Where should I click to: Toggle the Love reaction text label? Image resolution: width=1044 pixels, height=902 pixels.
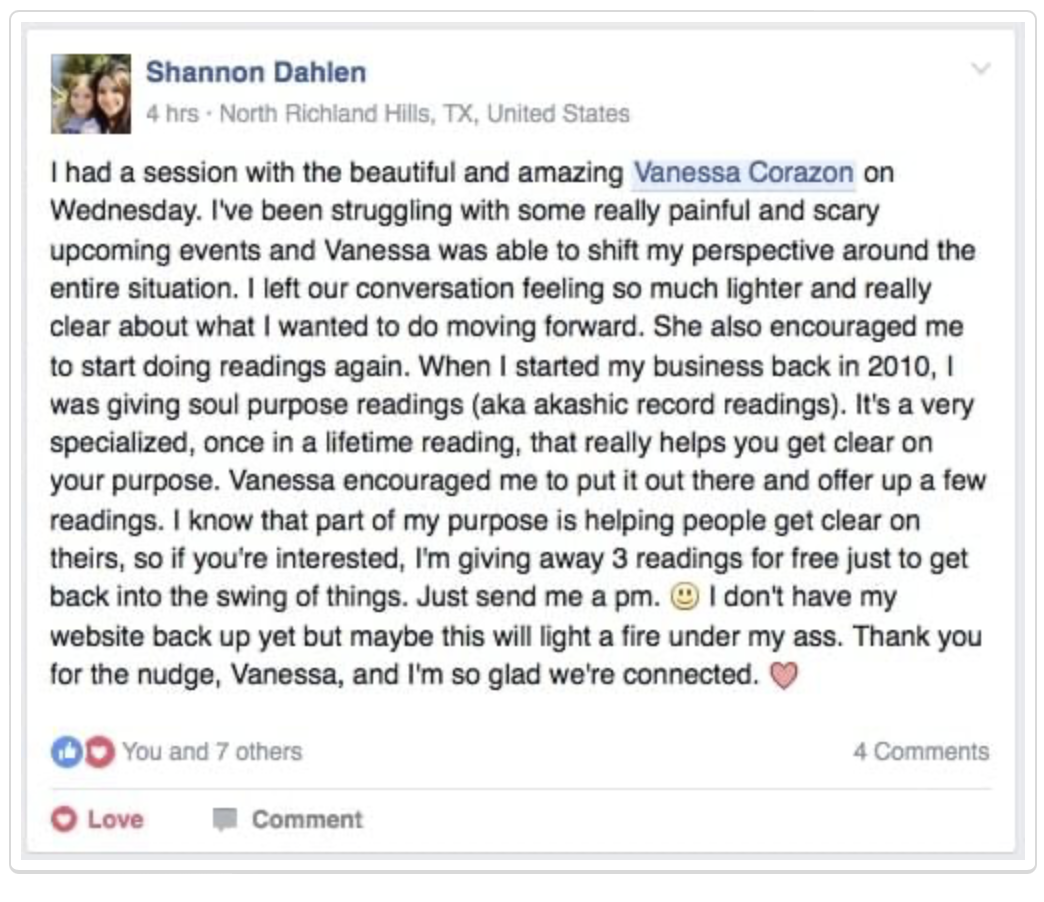coord(115,820)
